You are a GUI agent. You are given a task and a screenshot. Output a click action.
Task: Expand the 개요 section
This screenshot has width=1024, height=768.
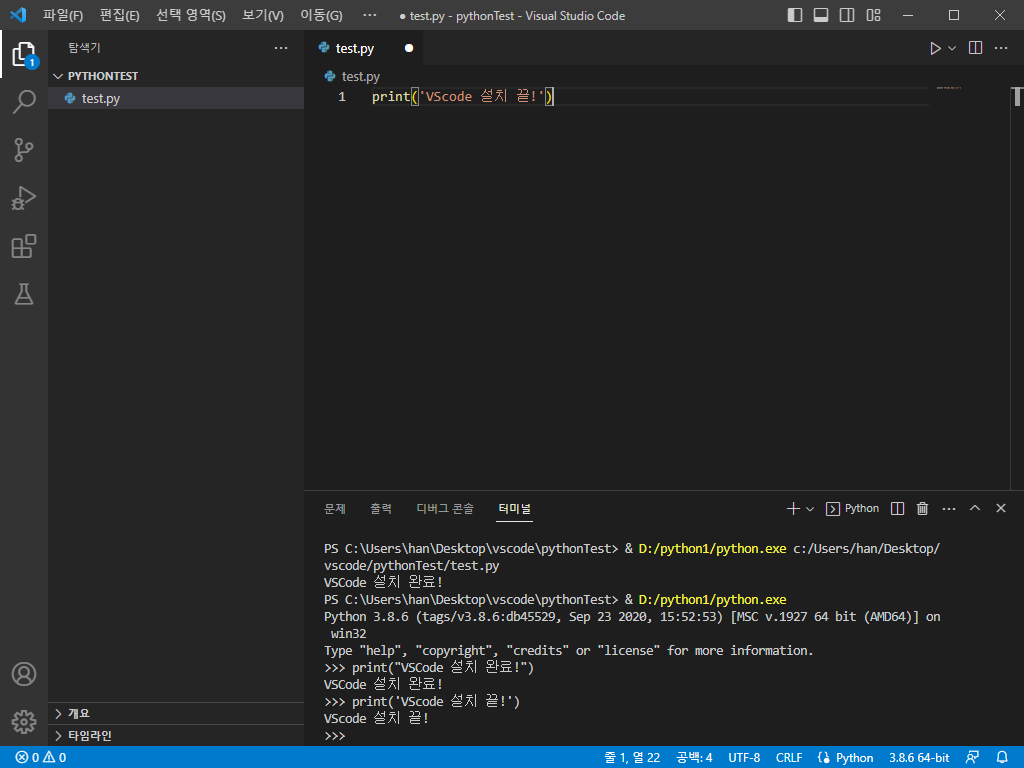coord(176,713)
